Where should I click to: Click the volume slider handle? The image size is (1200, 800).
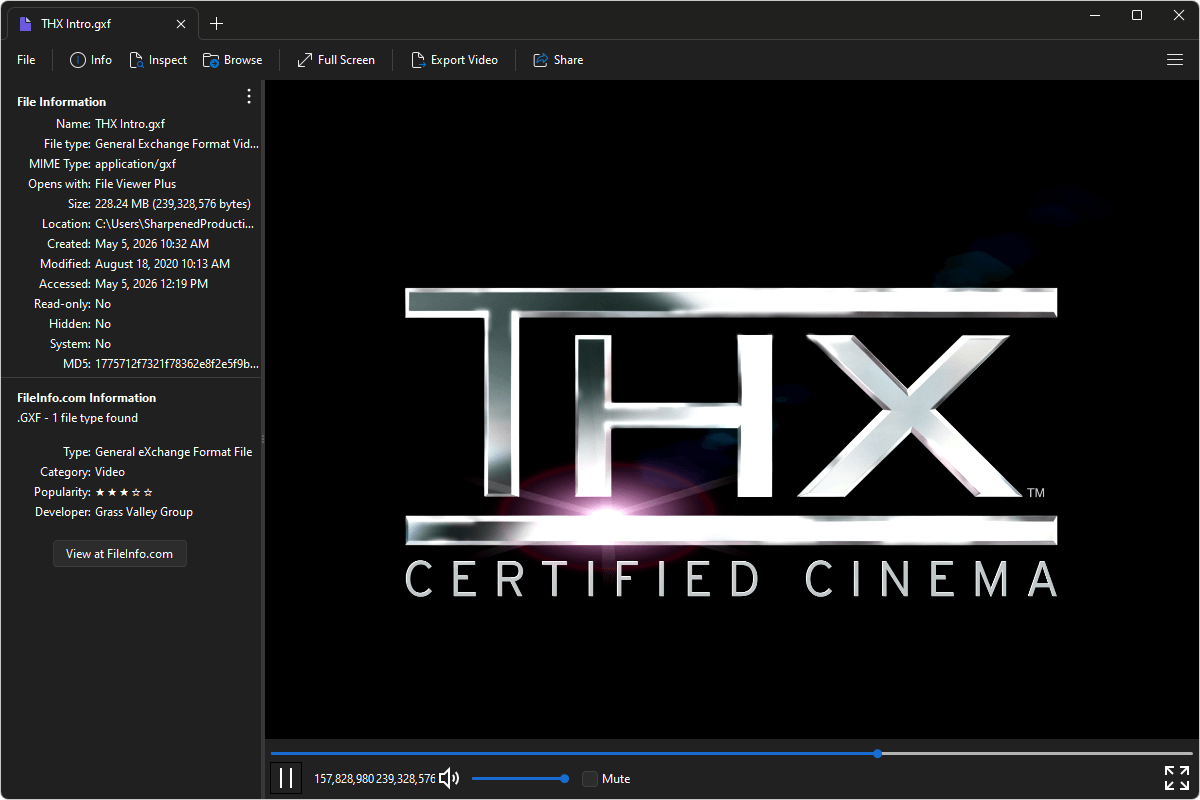[x=565, y=778]
